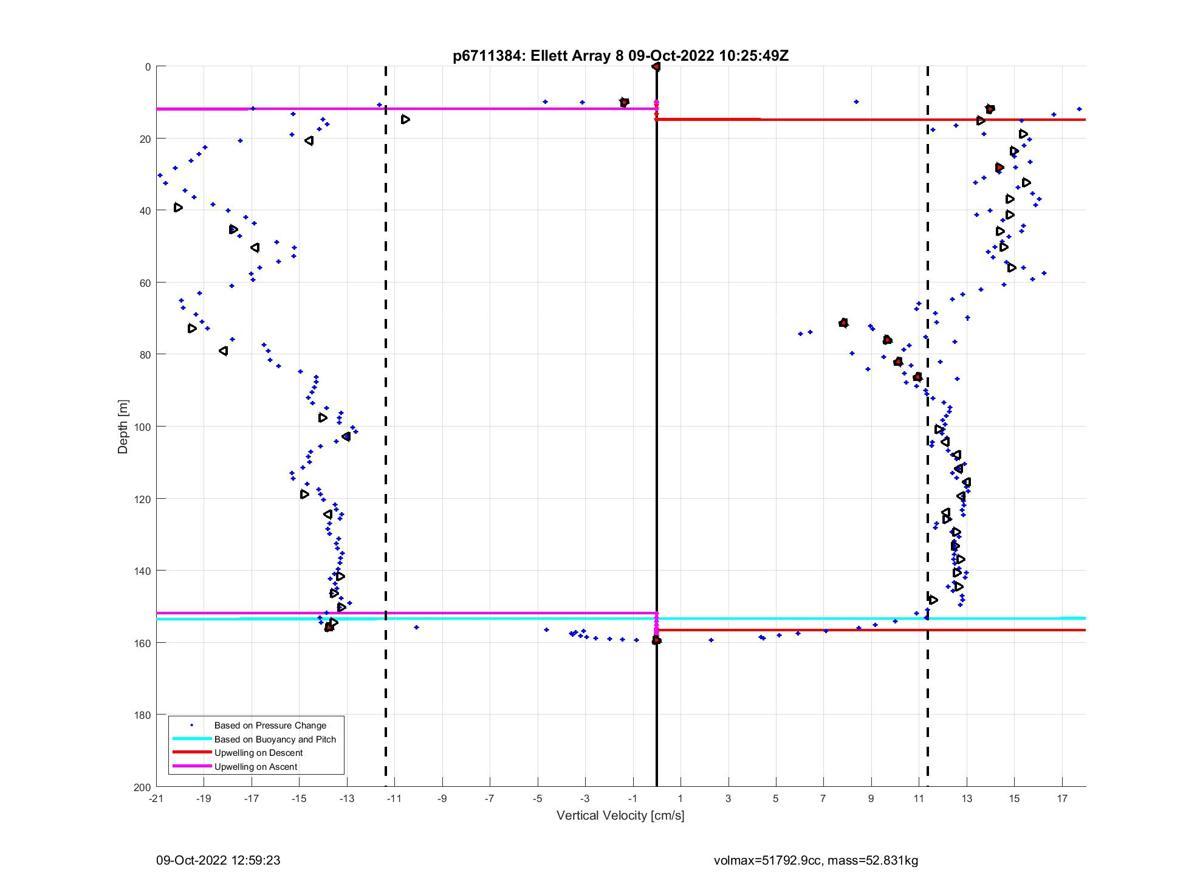Viewport: 1200px width, 885px height.
Task: Click the cyan line swatch in legend
Action: coord(191,739)
